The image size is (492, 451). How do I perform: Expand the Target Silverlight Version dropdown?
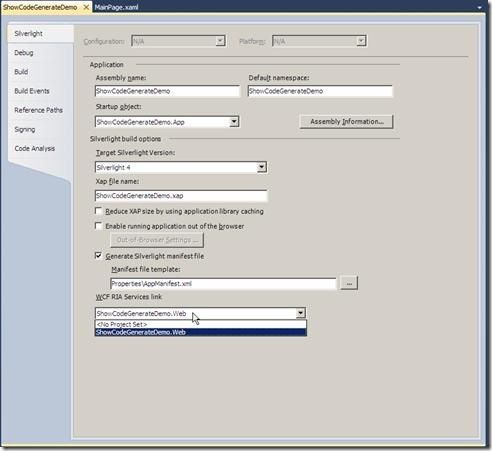tap(262, 167)
